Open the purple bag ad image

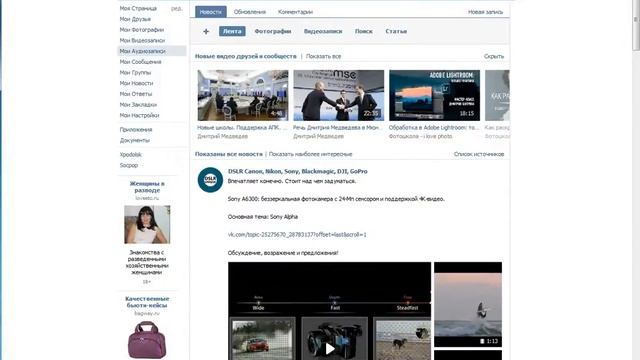coord(147,340)
